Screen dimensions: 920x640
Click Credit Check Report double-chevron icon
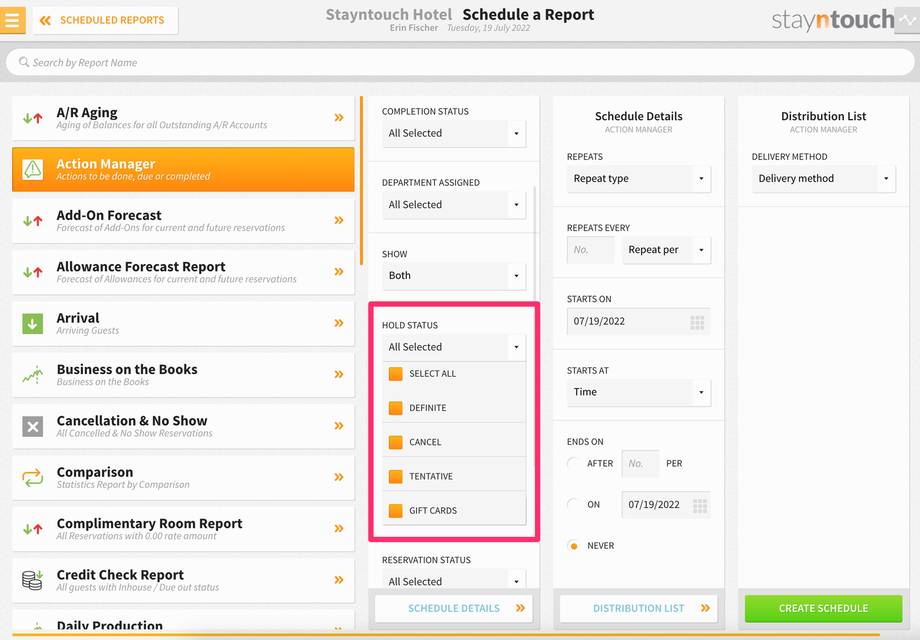[x=339, y=580]
